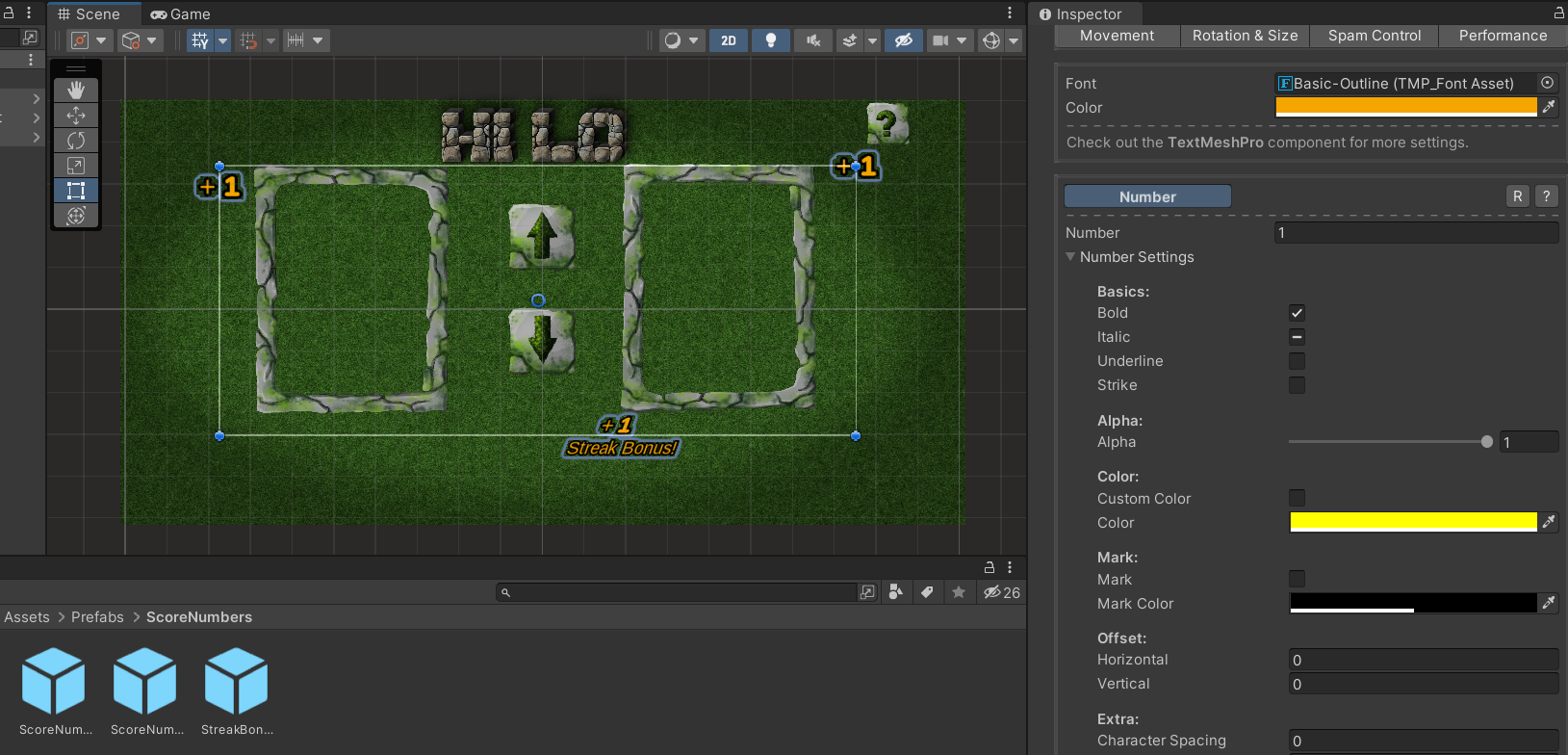Collapse the Number Settings foldout
Screen dimensions: 1568x755
point(1070,257)
